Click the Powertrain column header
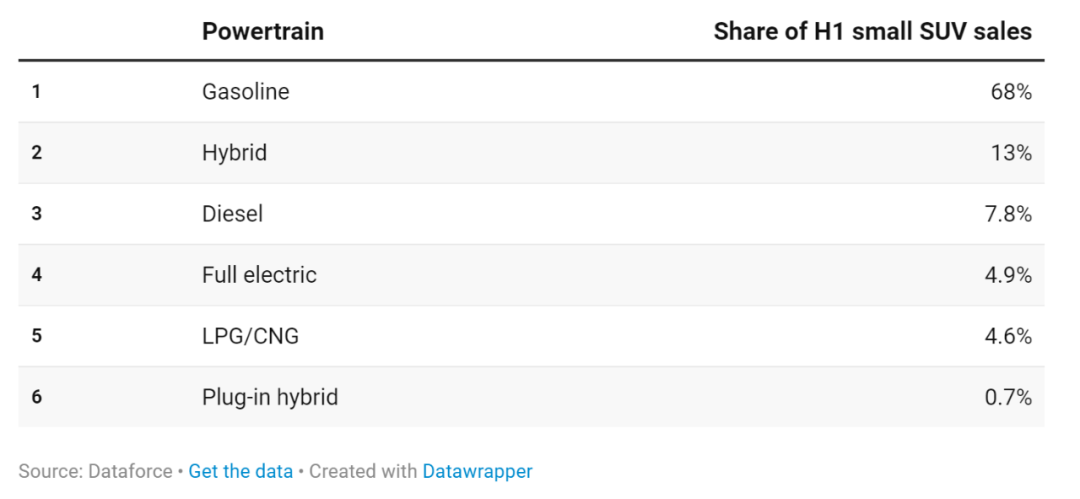Image resolution: width=1080 pixels, height=499 pixels. coord(263,31)
